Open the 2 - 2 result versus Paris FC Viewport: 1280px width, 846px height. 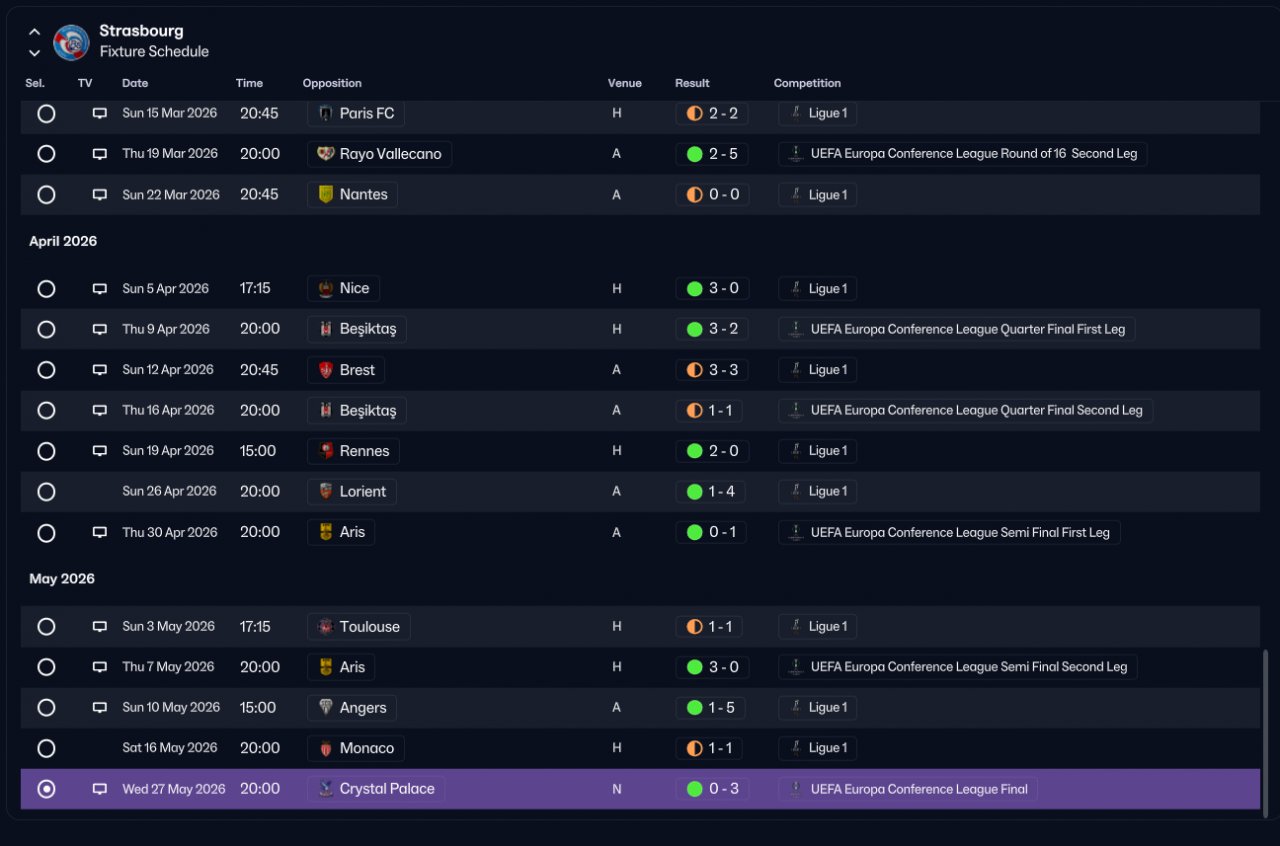[712, 113]
